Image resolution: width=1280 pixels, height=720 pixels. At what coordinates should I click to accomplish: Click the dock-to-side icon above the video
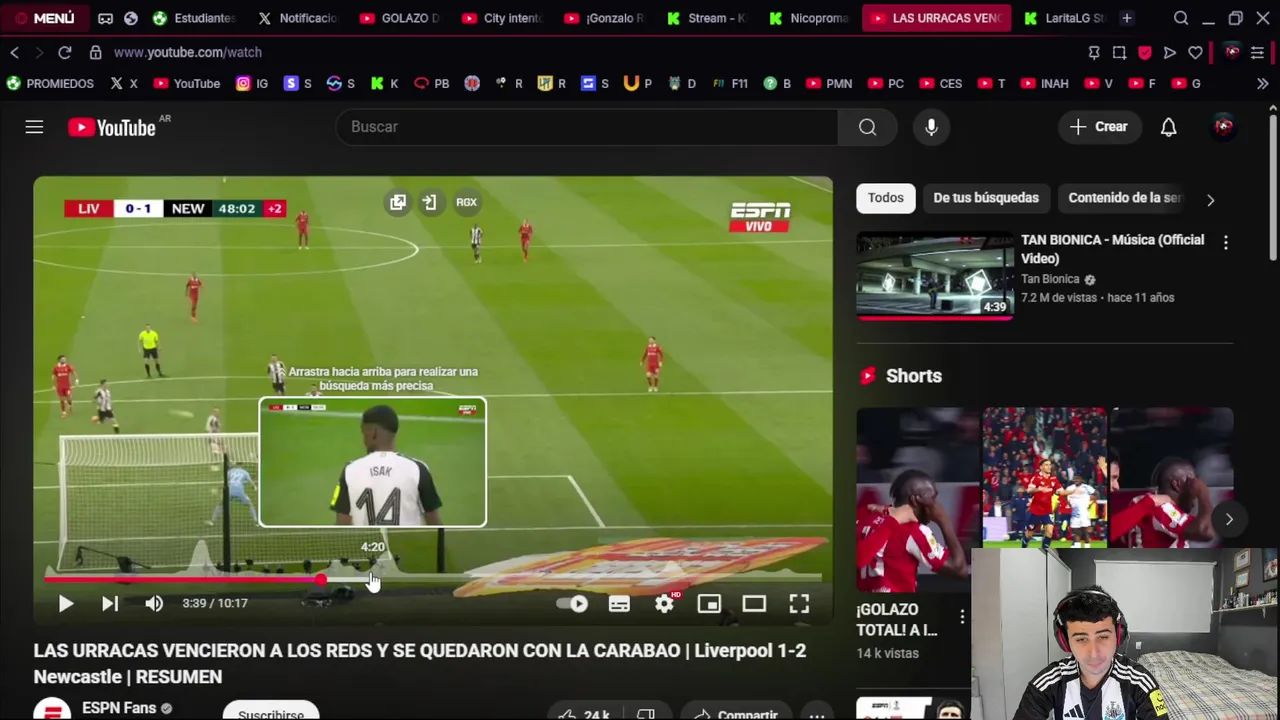point(429,203)
